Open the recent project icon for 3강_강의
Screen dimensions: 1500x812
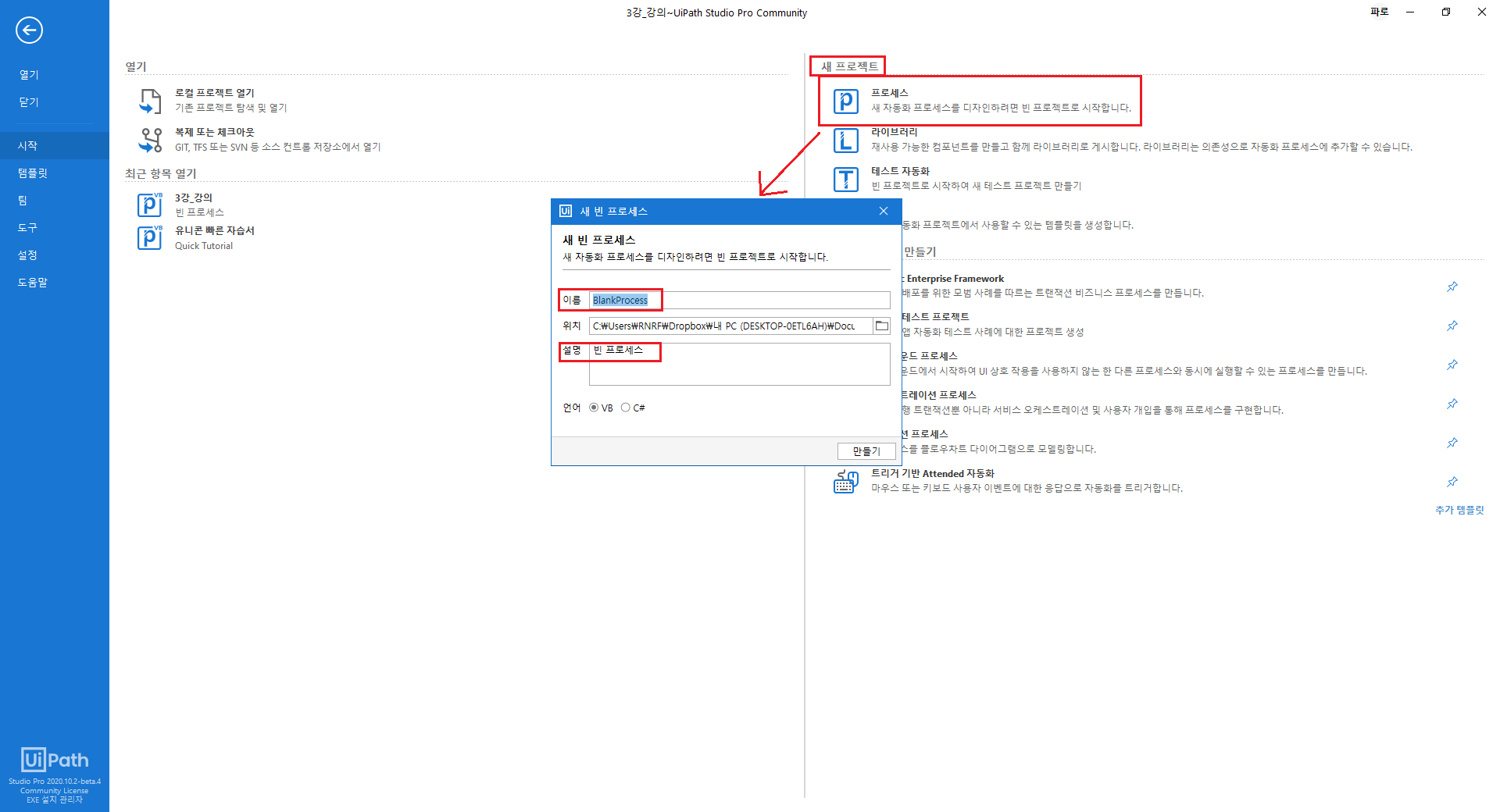tap(150, 205)
